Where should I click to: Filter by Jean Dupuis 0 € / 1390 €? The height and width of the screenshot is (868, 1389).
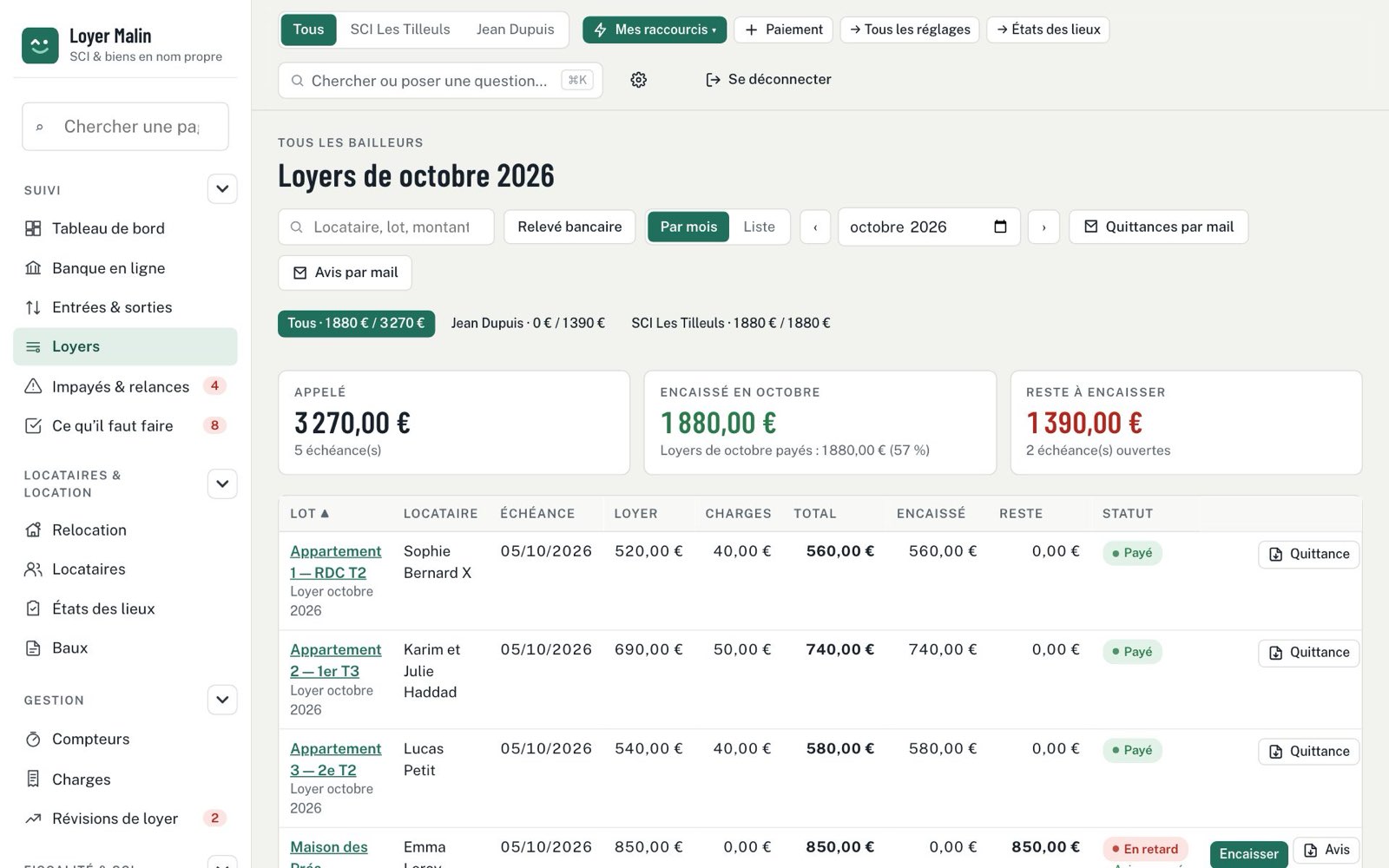[528, 323]
